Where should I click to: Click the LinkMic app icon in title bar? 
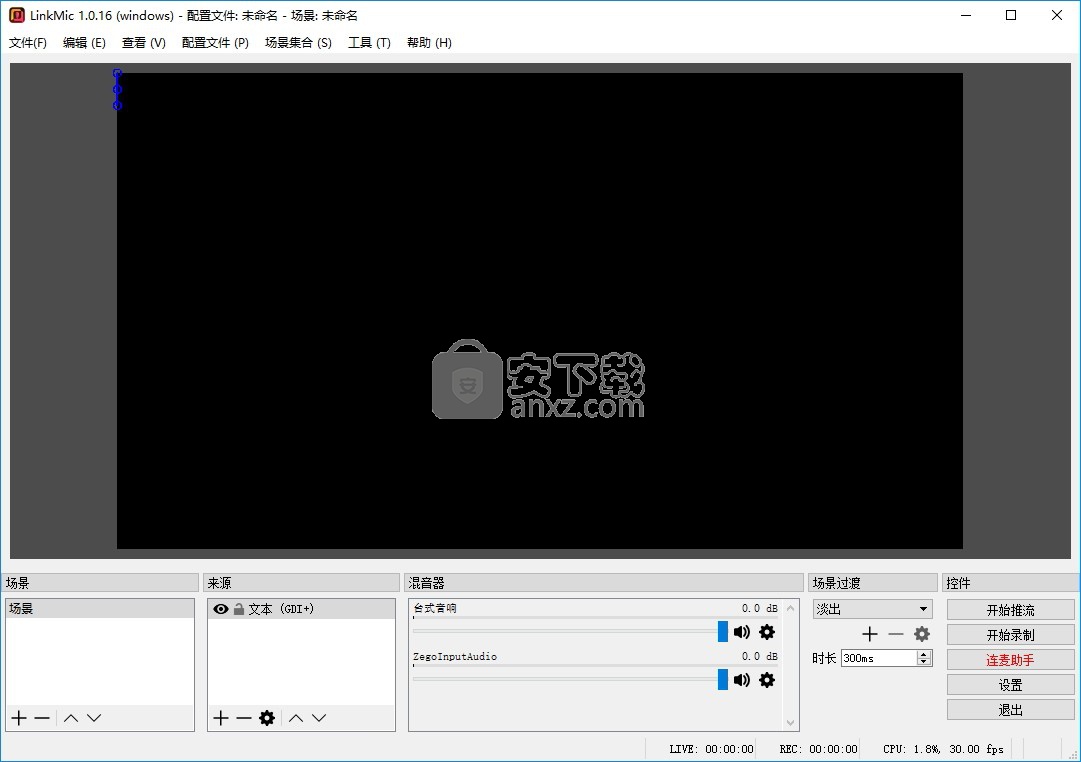(x=17, y=15)
